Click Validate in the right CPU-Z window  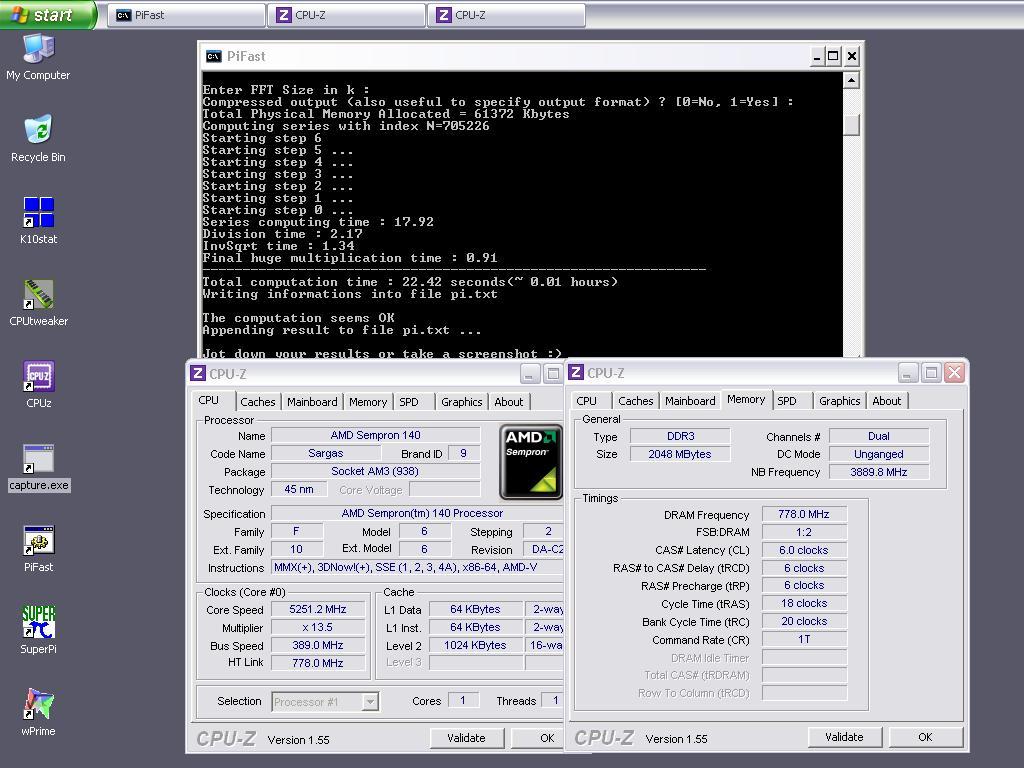tap(844, 737)
